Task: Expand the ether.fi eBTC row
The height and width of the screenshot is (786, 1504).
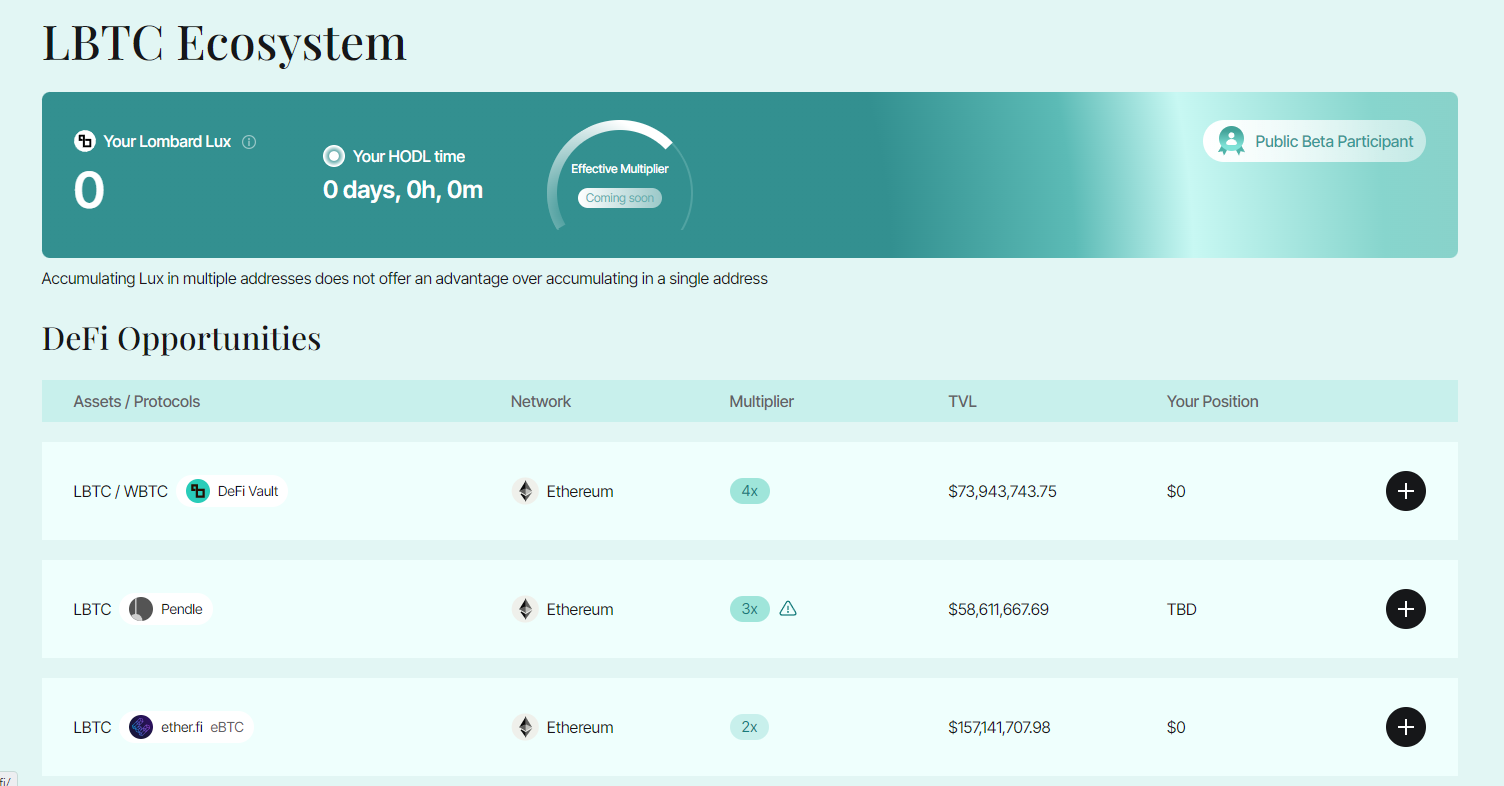Action: pyautogui.click(x=1405, y=727)
